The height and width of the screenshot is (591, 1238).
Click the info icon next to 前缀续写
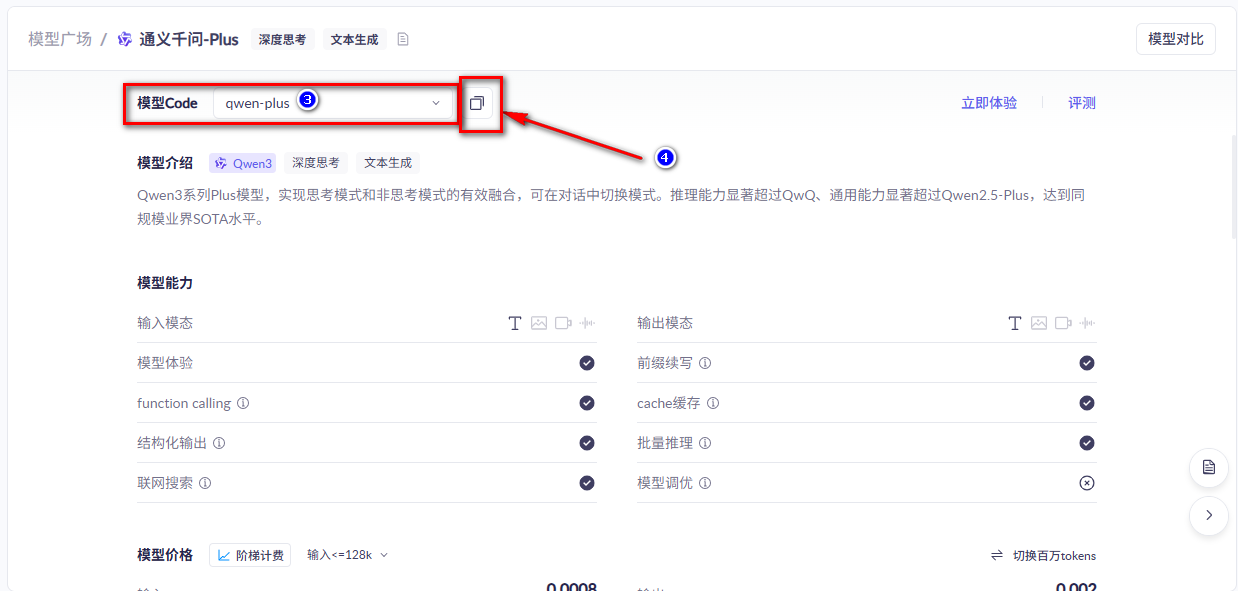click(705, 363)
